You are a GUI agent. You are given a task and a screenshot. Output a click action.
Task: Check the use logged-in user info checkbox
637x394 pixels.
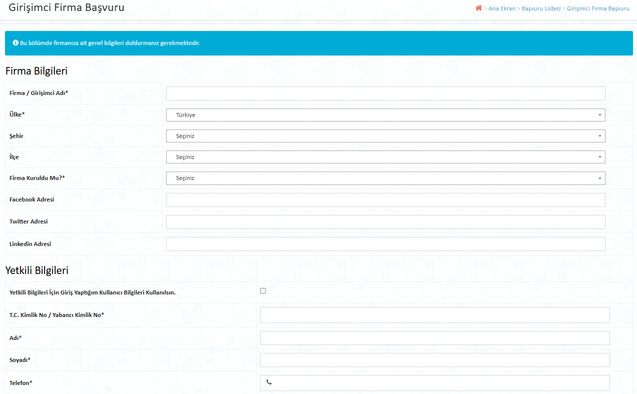coord(263,291)
